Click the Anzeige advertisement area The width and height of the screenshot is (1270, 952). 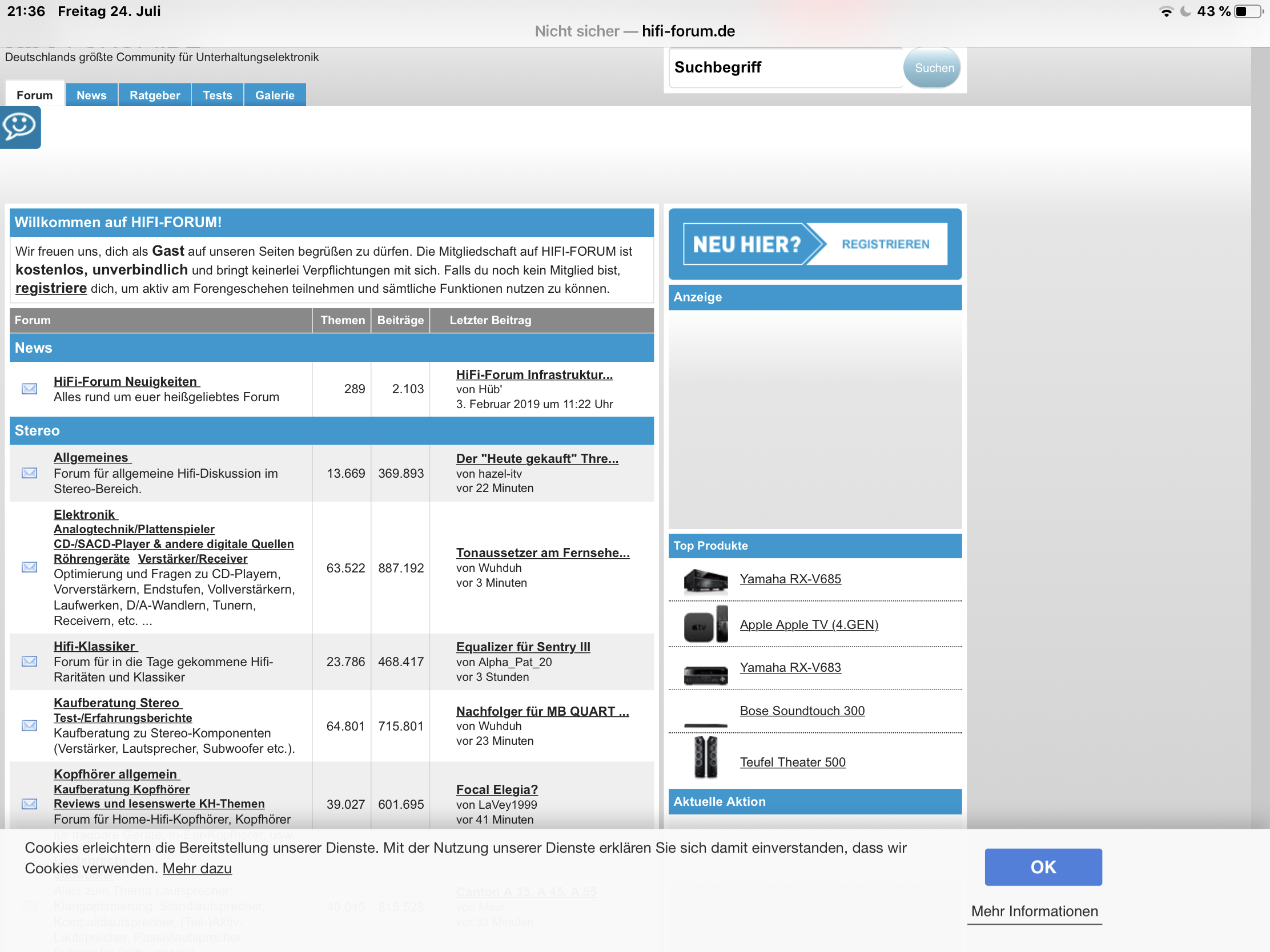[x=815, y=419]
